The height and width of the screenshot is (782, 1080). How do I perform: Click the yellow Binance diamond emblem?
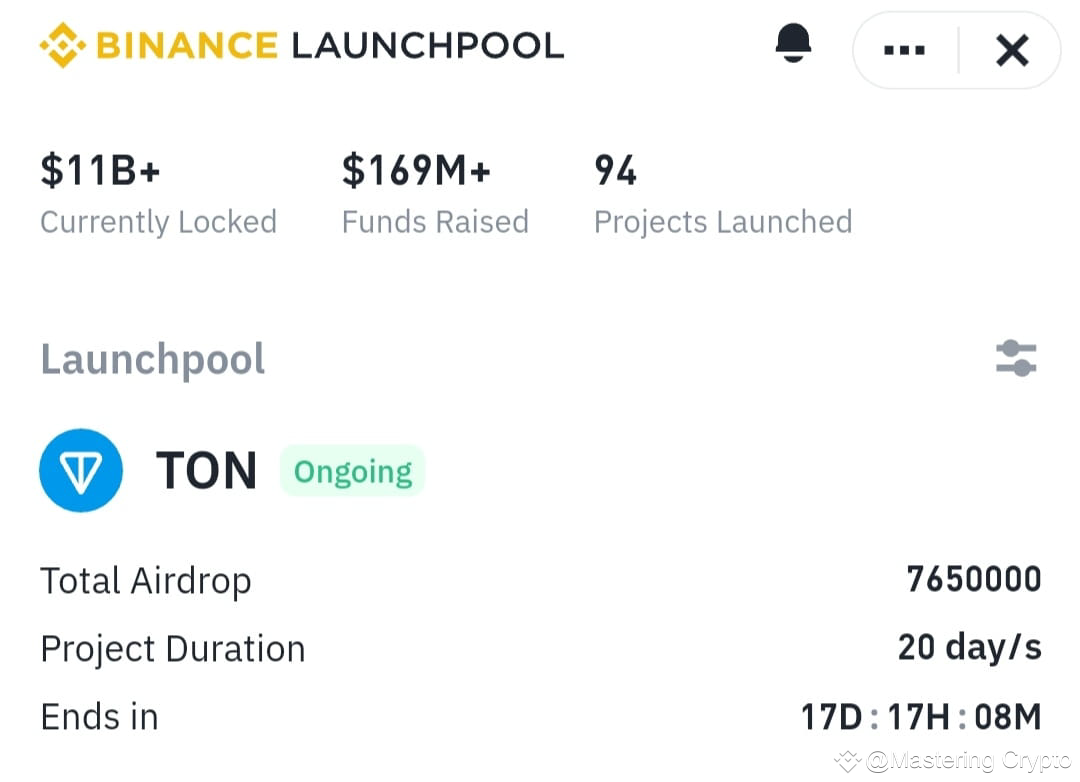coord(60,45)
